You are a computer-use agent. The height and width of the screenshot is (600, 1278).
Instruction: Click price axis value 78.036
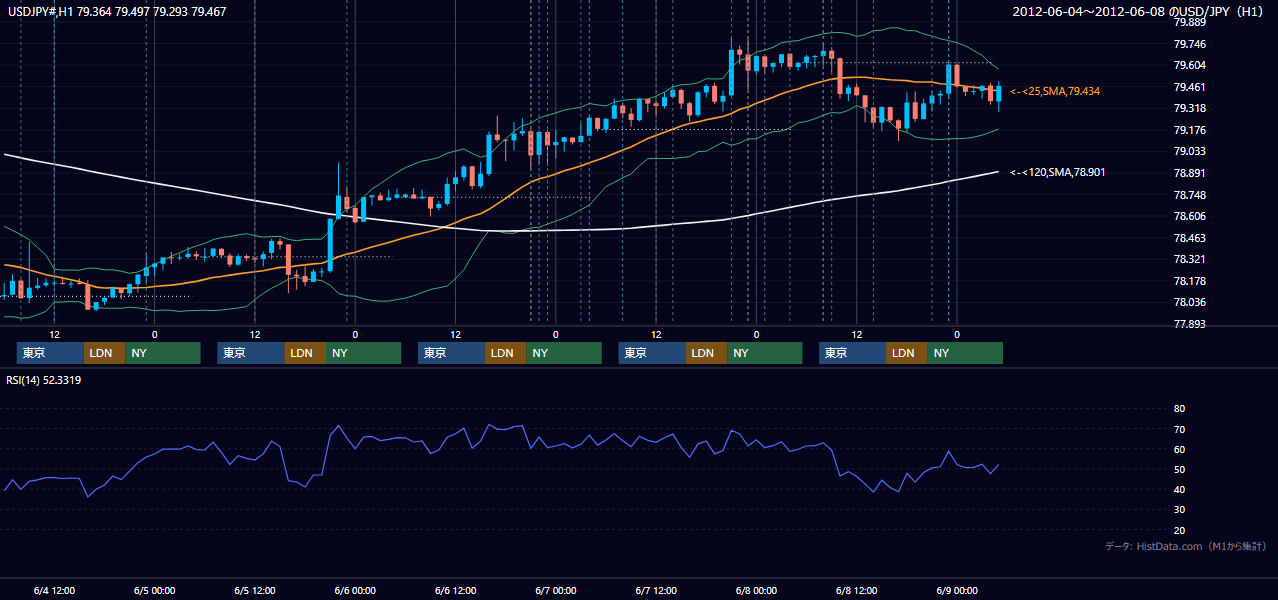(1188, 302)
